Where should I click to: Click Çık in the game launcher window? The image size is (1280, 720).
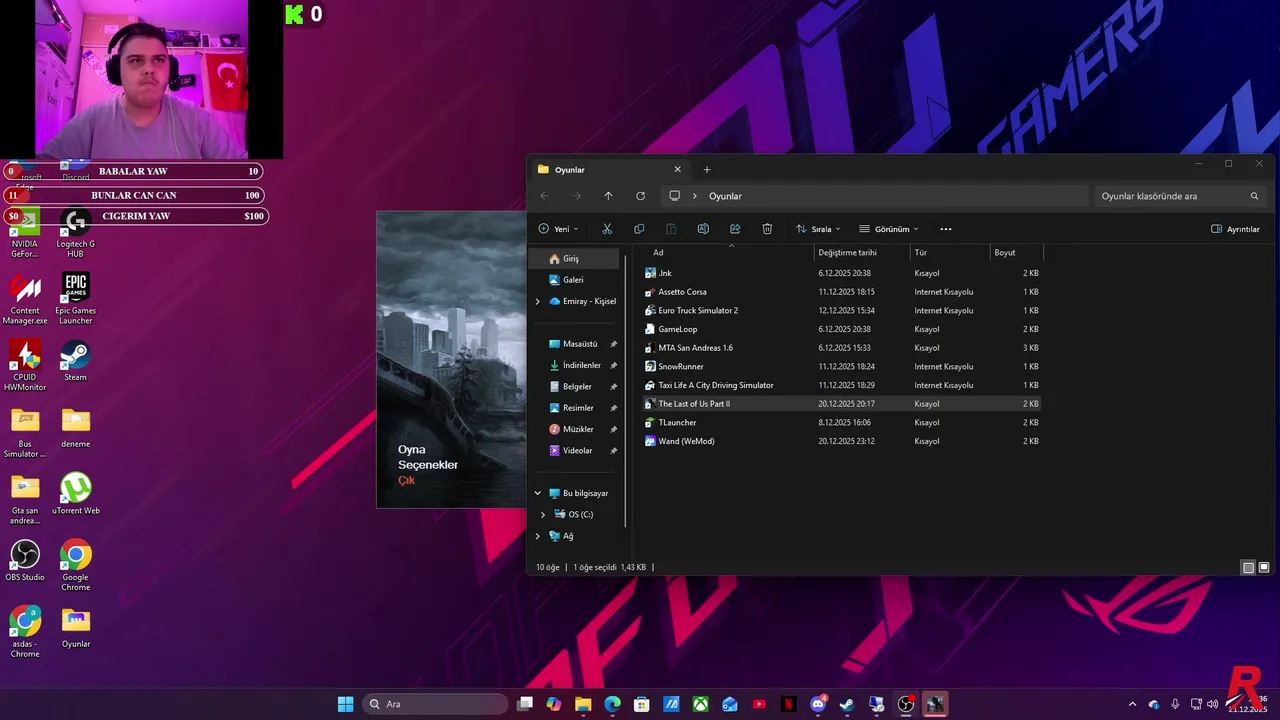[x=406, y=480]
